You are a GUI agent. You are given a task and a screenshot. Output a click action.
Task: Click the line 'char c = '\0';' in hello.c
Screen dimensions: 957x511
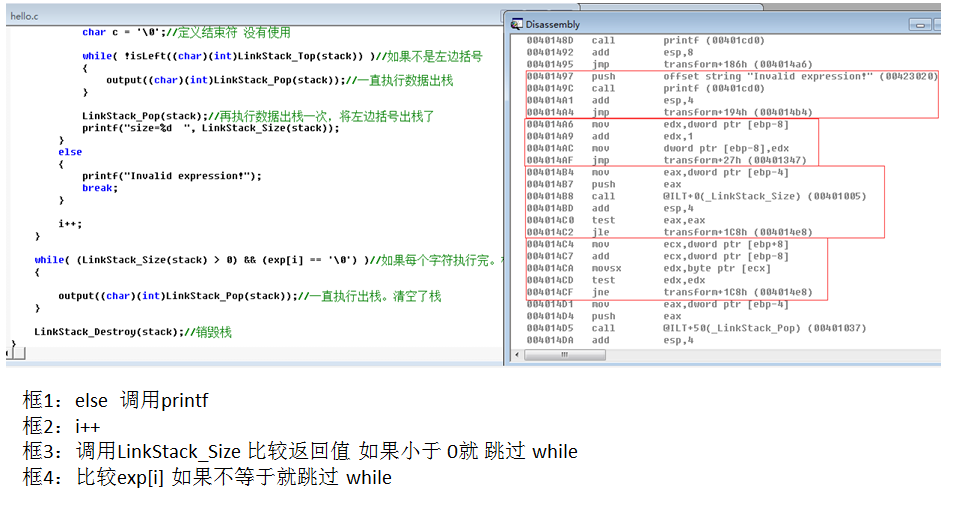click(186, 32)
